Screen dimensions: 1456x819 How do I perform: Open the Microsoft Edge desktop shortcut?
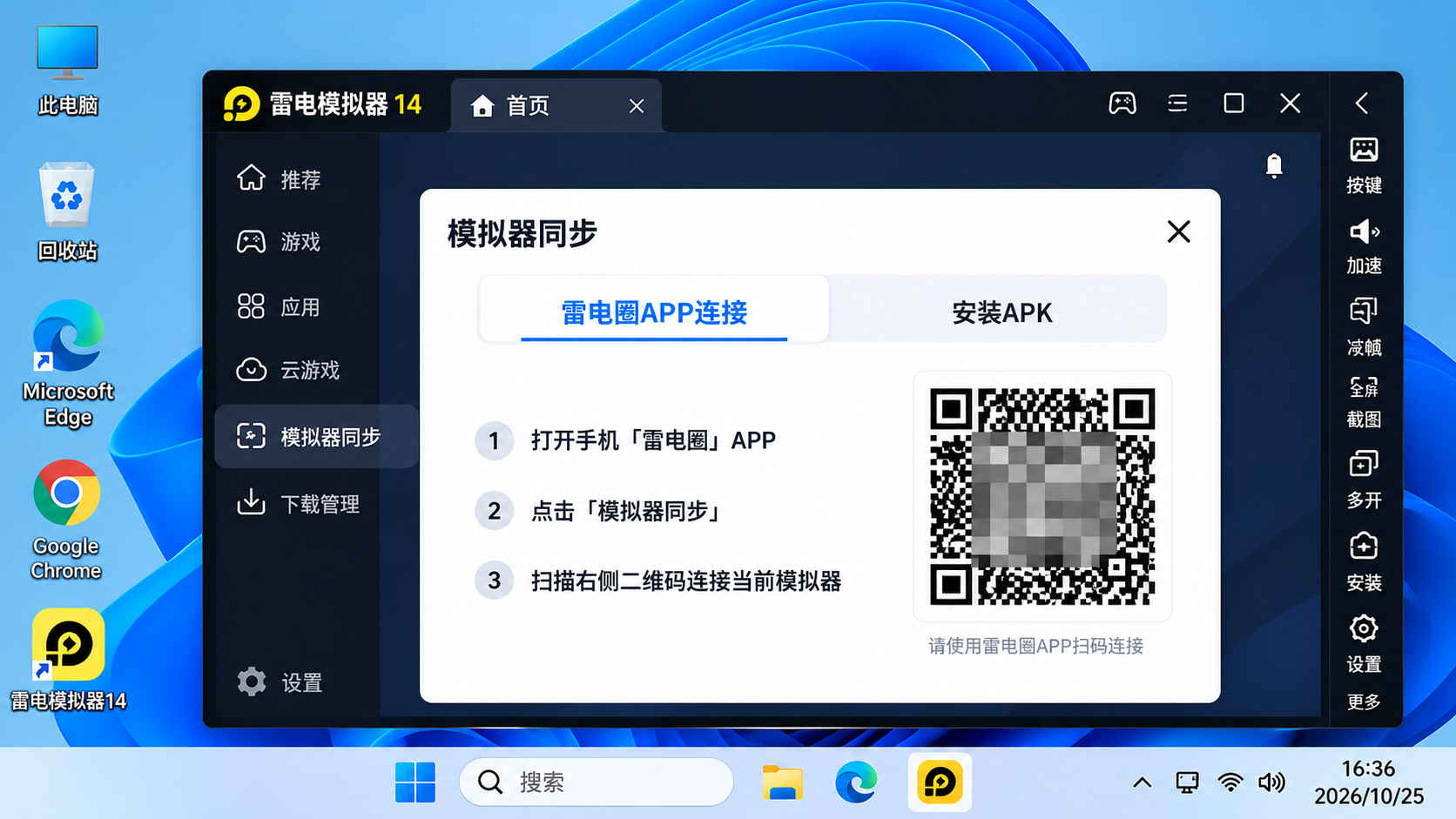point(68,364)
